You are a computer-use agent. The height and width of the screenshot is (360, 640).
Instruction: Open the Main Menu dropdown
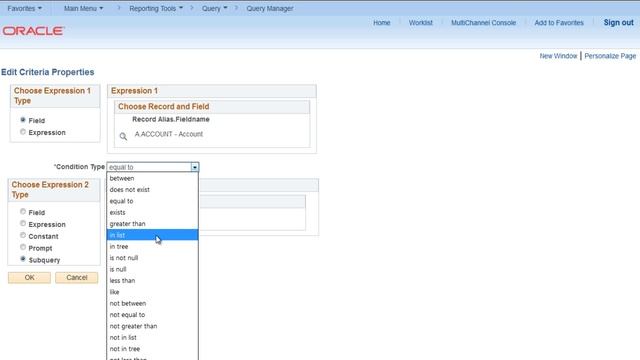pyautogui.click(x=83, y=8)
